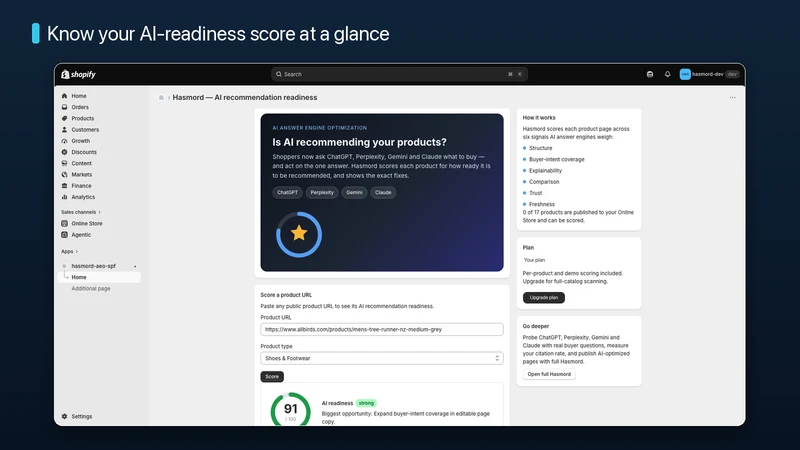This screenshot has width=800, height=450.
Task: Click the pin icon beside hasmord-aeo-spf
Action: point(135,266)
